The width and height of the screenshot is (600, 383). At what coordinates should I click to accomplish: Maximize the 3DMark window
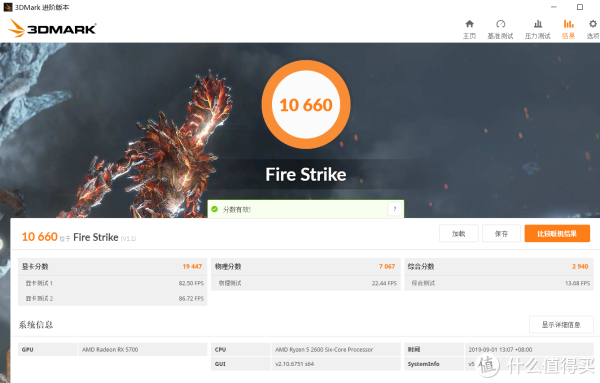point(580,7)
